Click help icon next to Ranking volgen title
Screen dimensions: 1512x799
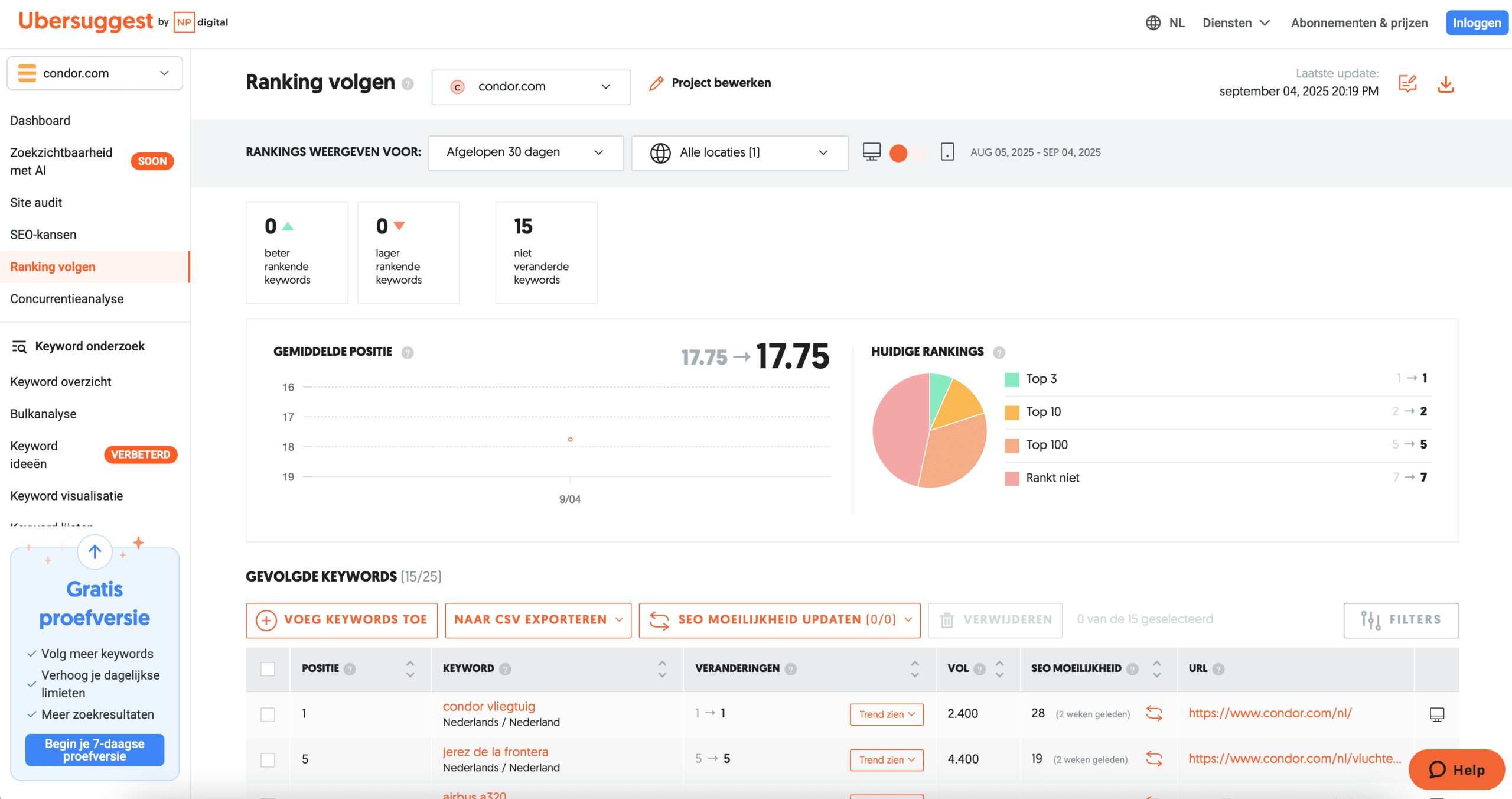408,84
